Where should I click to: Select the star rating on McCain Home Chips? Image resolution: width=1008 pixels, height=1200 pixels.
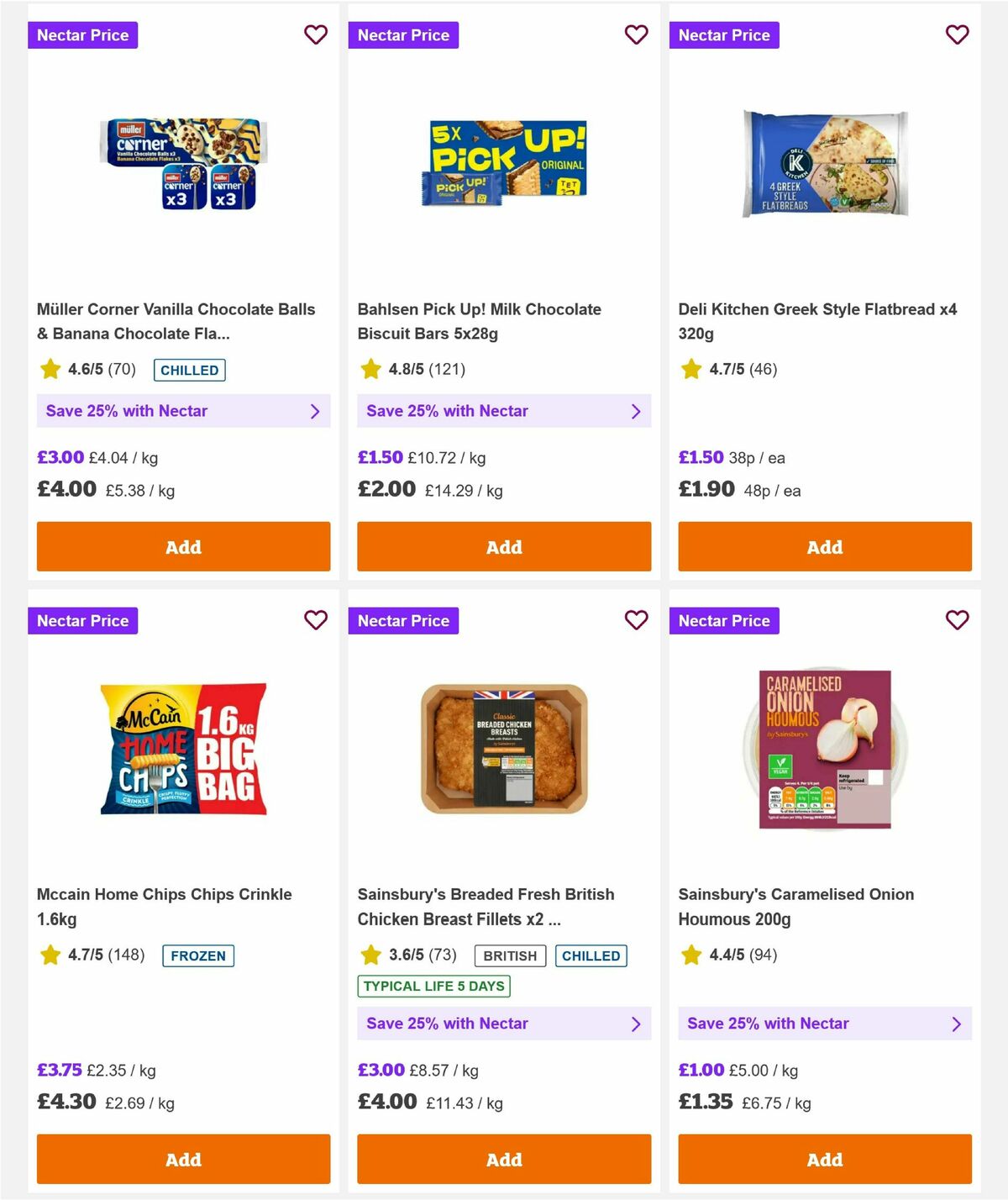[50, 955]
